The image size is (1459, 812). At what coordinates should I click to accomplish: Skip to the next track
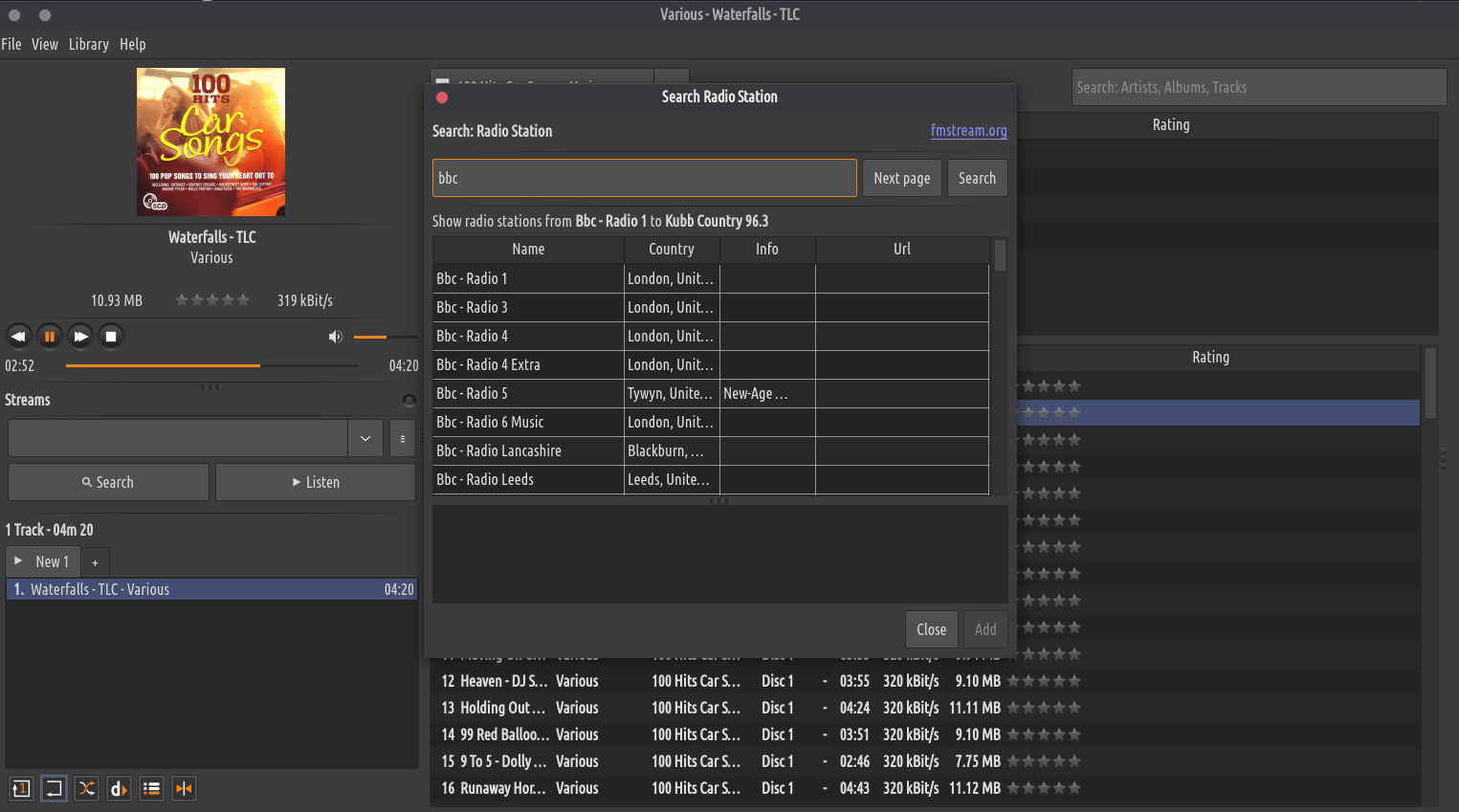coord(81,337)
